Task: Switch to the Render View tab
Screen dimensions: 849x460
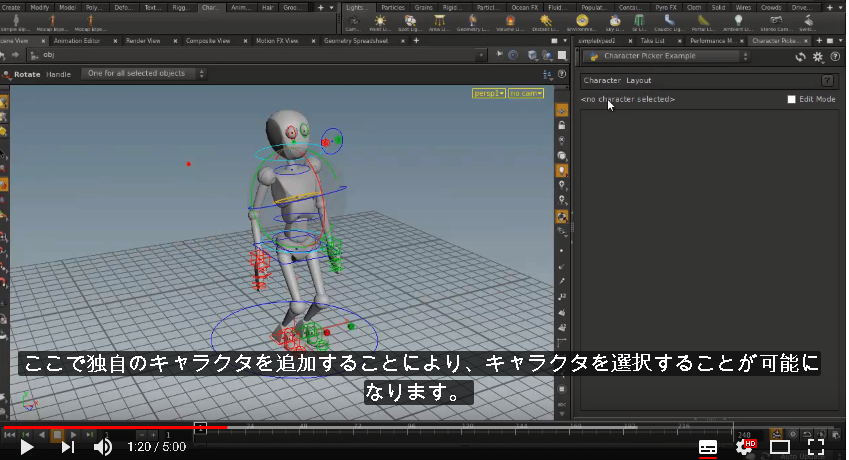Action: pos(143,41)
